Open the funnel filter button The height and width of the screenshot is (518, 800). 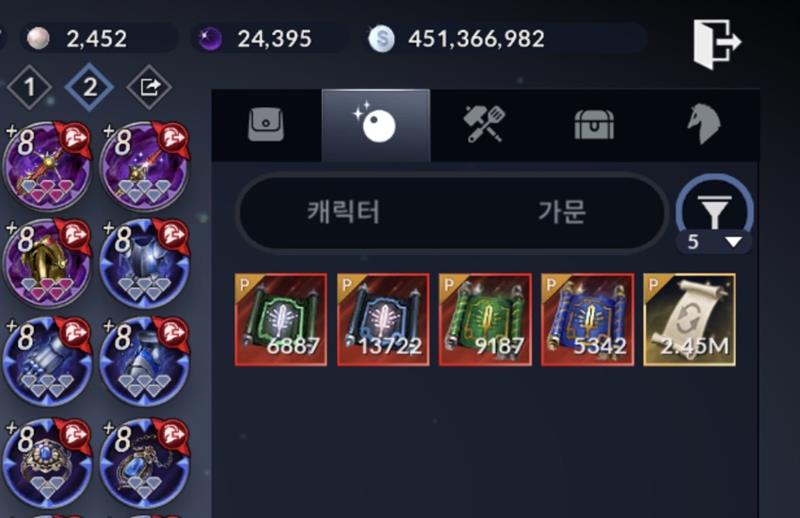point(714,210)
